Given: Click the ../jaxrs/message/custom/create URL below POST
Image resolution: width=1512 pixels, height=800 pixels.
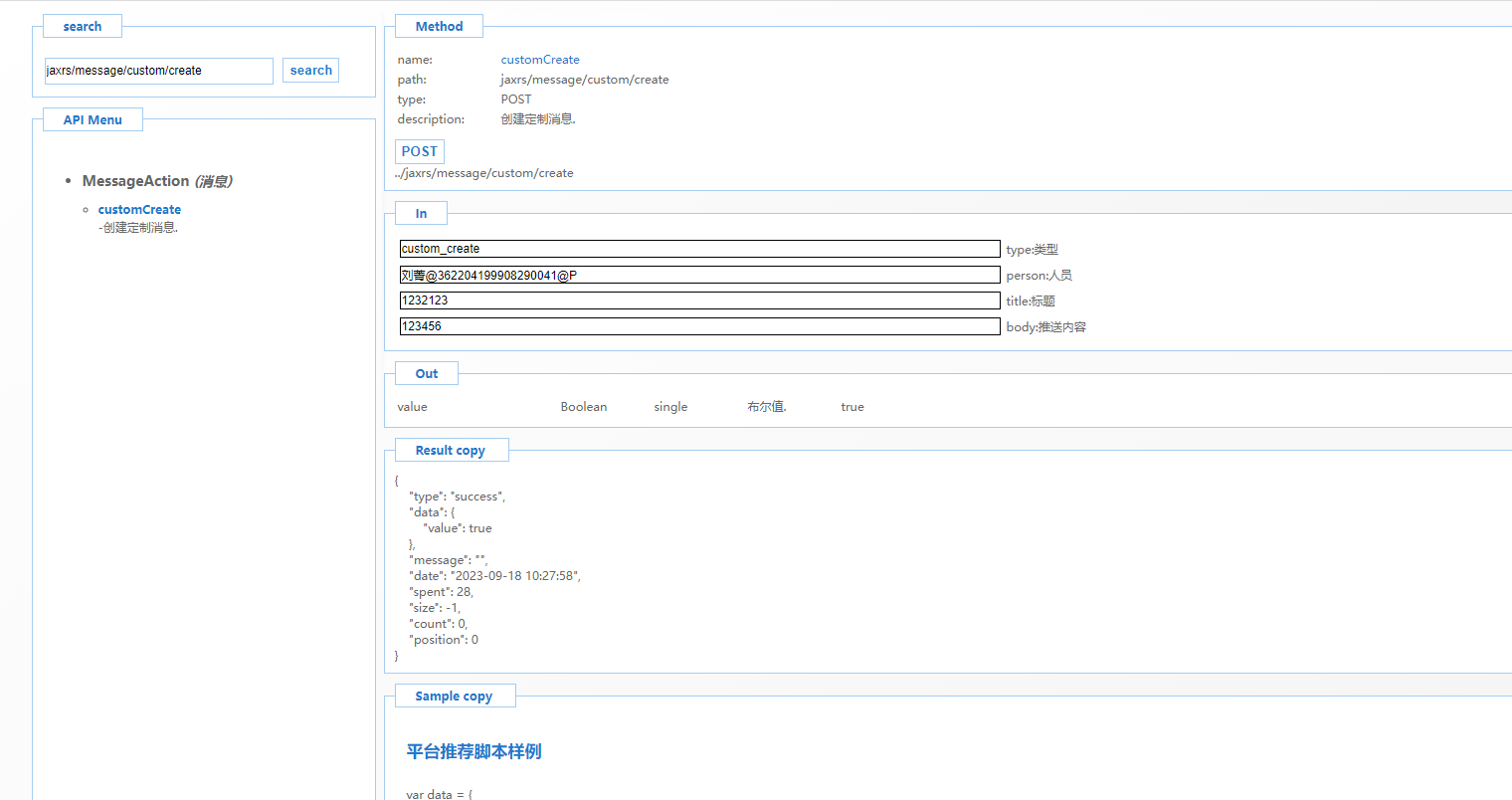Looking at the screenshot, I should click(x=483, y=173).
